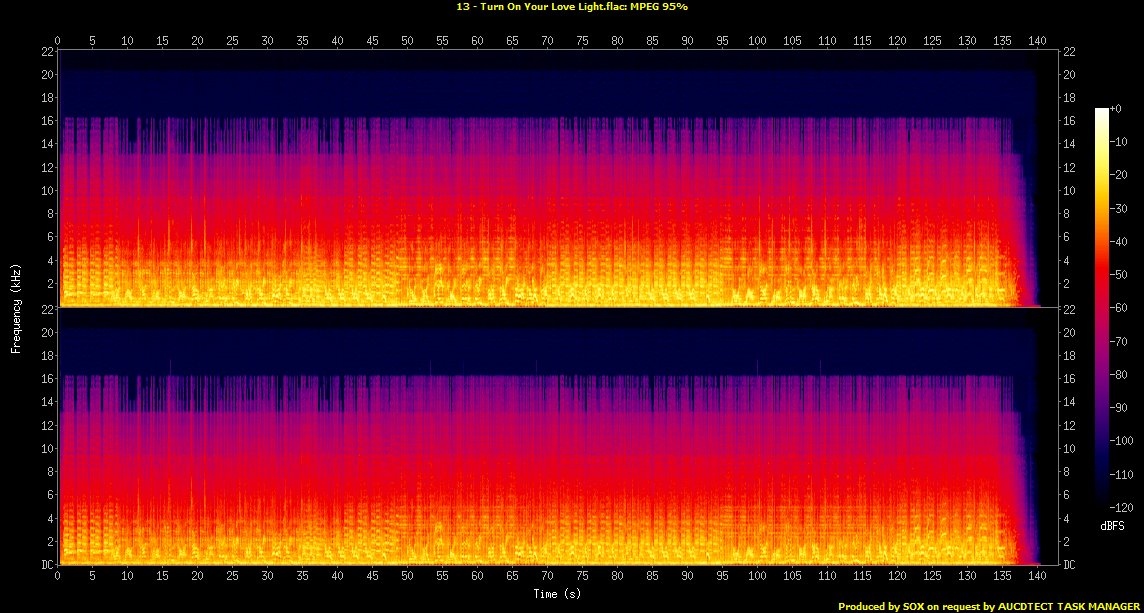Viewport: 1144px width, 613px height.
Task: Click the 20 kHz label on the lower channel's right axis
Action: click(1069, 332)
